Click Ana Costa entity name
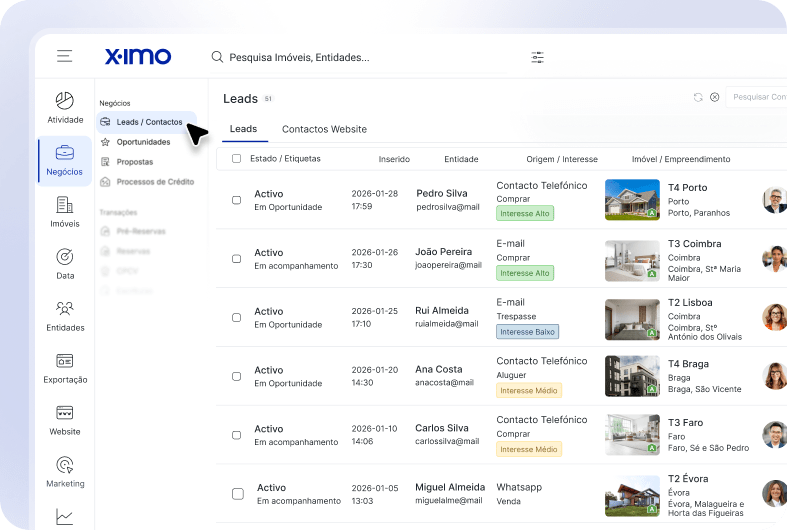 pyautogui.click(x=439, y=369)
